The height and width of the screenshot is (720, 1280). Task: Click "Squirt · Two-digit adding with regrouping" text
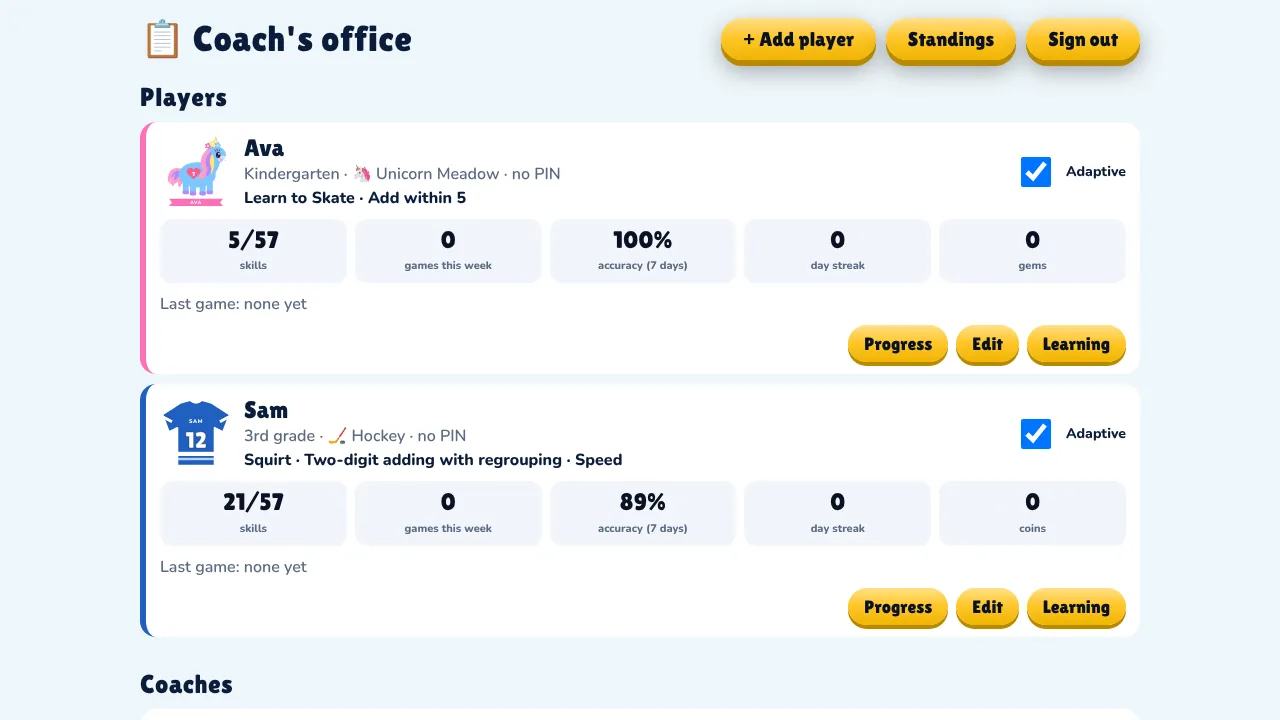[x=404, y=460]
